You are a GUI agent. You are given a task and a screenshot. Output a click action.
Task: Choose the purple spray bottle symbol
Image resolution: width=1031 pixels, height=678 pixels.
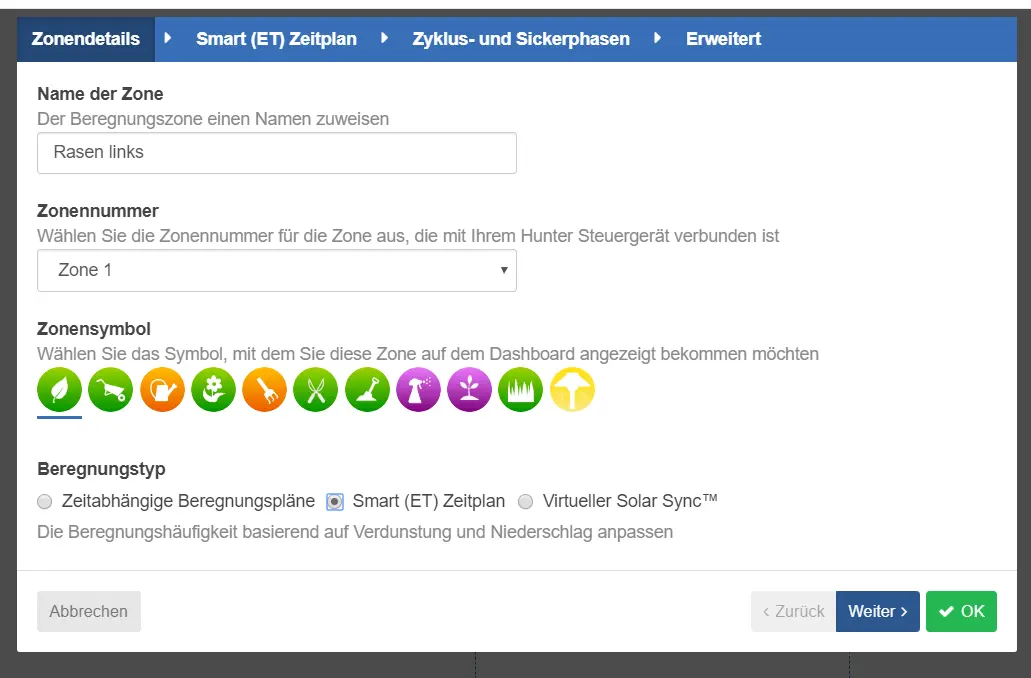click(418, 390)
